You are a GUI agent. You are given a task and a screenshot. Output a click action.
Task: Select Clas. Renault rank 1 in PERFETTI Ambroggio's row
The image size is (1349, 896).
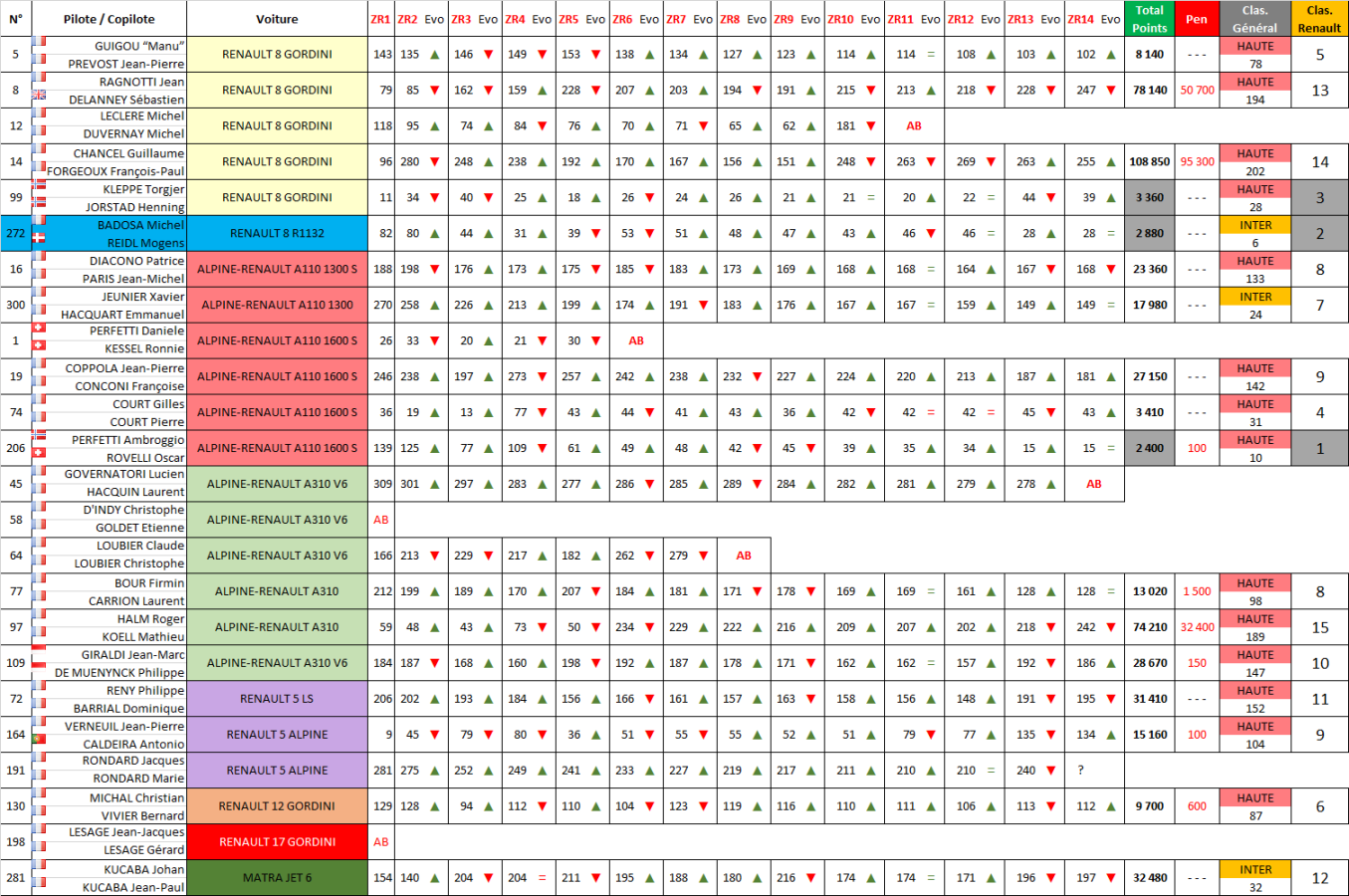[1319, 449]
